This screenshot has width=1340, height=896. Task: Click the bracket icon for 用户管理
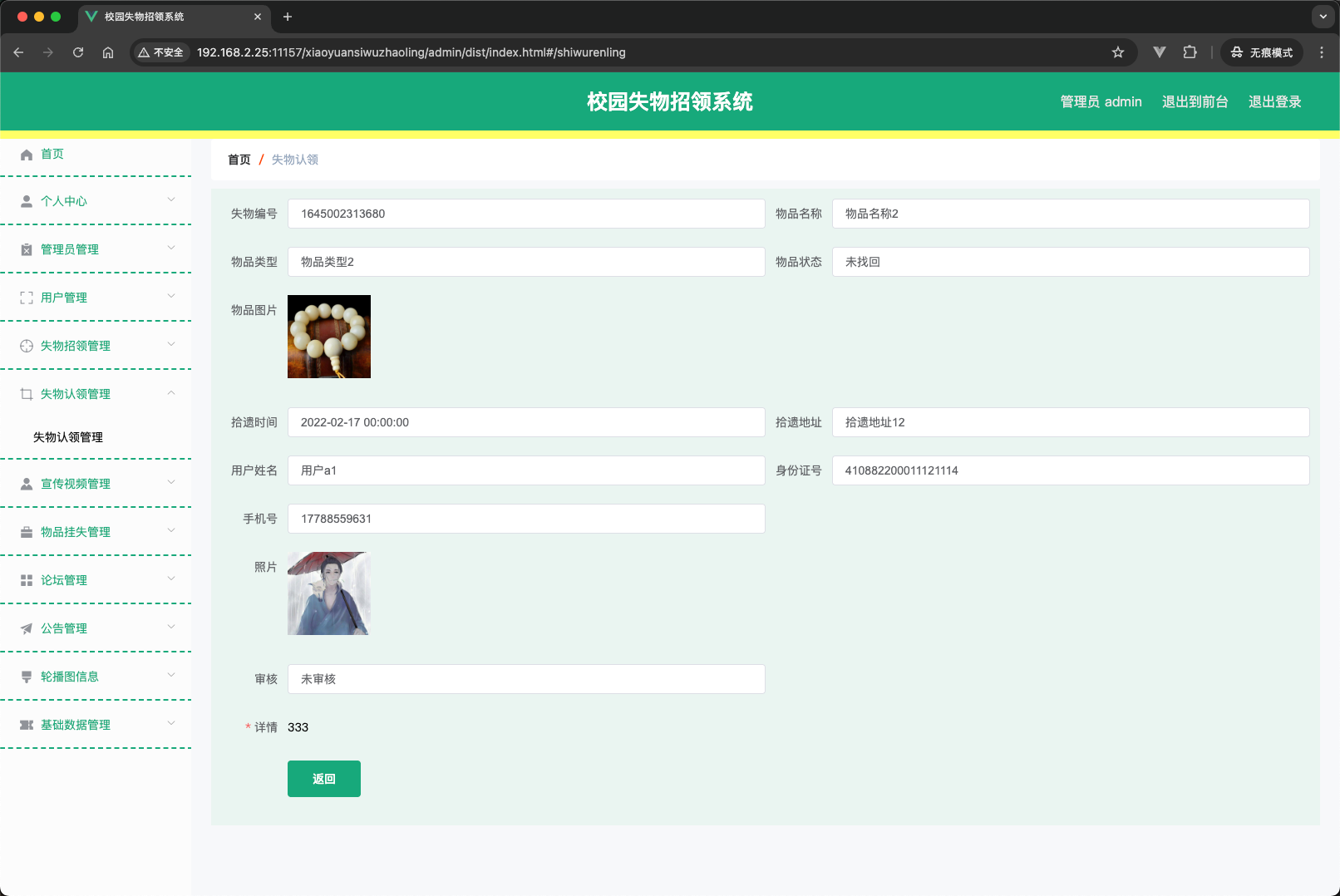click(x=27, y=298)
